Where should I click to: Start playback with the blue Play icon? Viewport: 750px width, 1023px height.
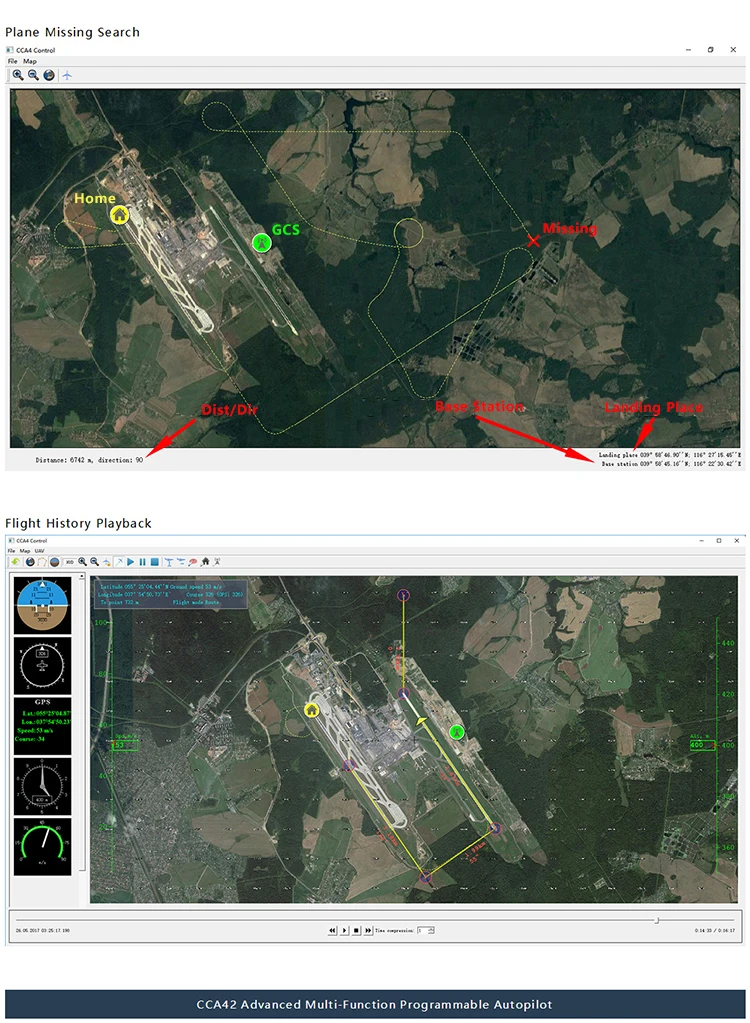pos(130,562)
